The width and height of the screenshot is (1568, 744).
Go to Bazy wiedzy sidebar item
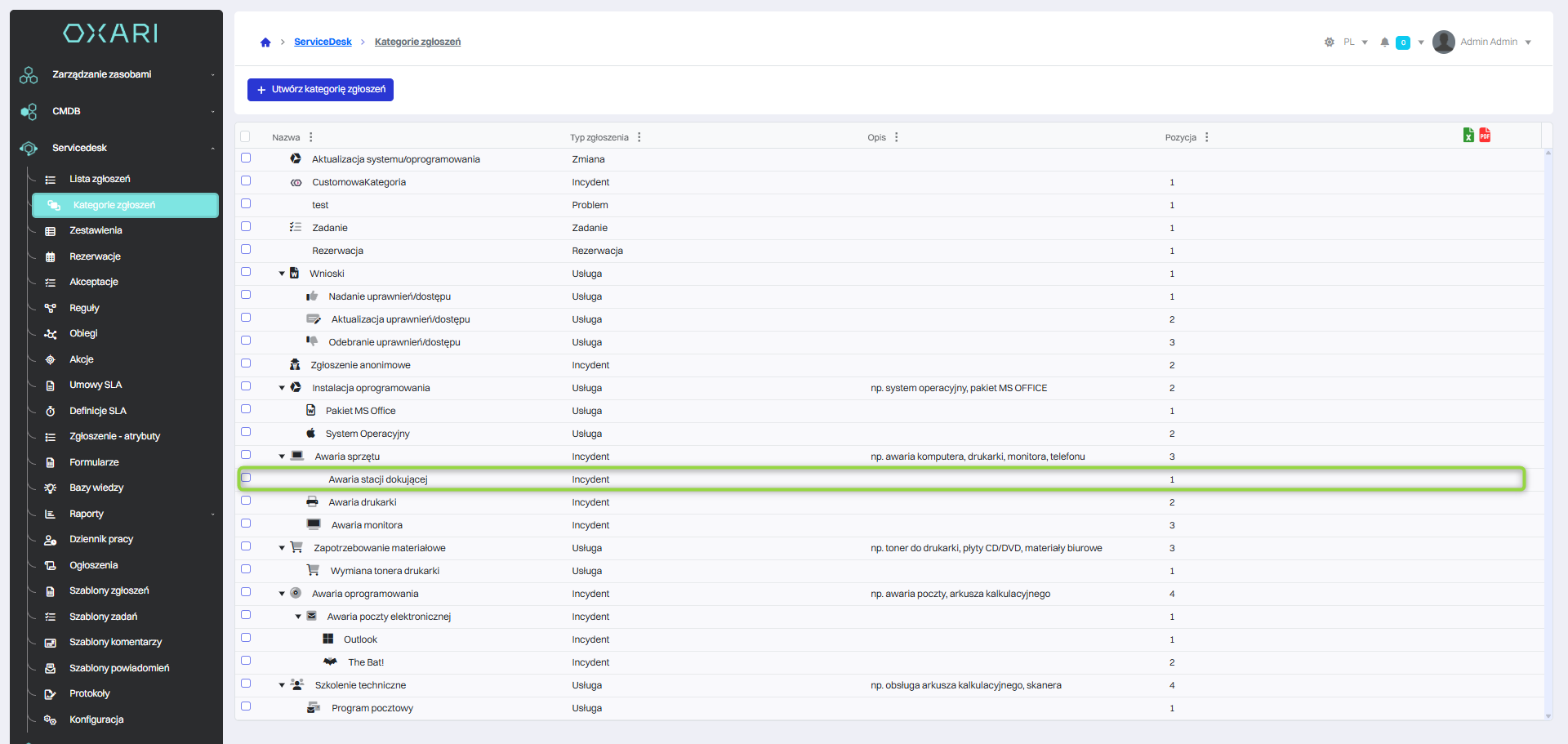click(96, 488)
